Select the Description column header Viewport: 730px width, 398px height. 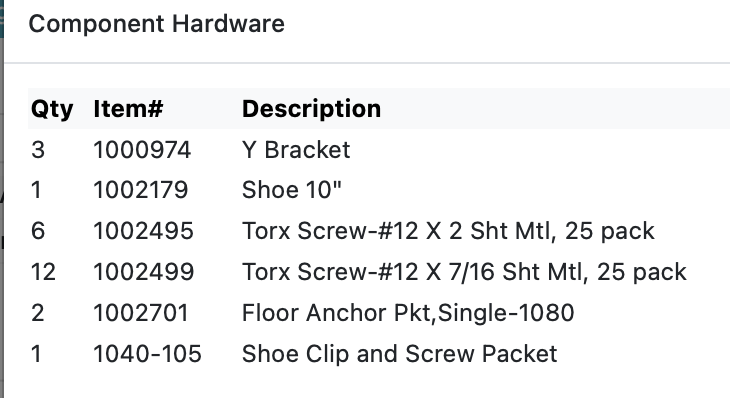point(311,109)
